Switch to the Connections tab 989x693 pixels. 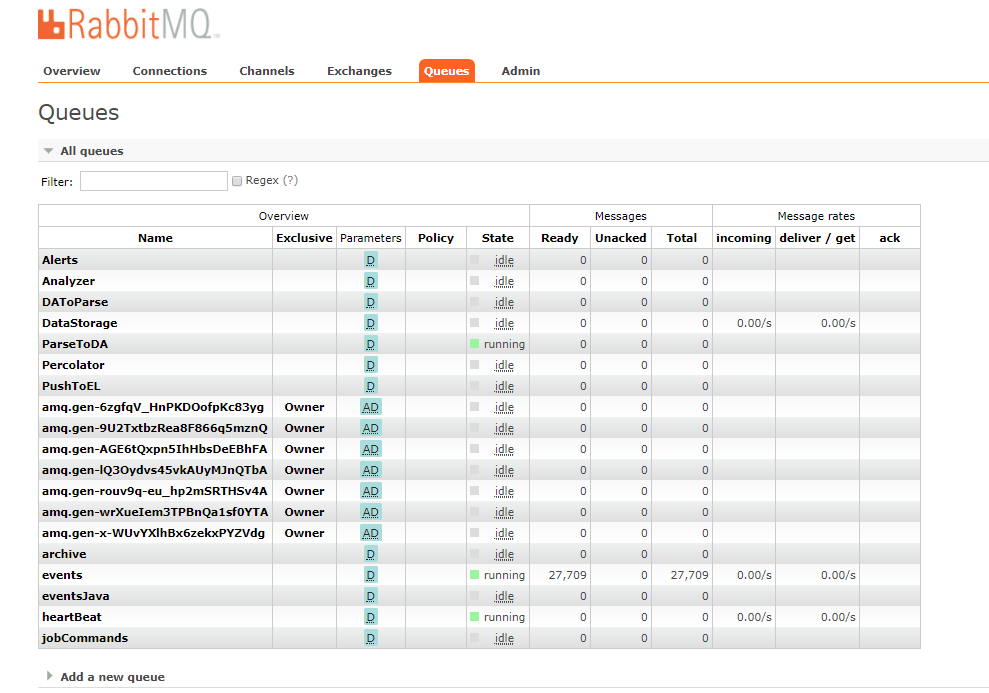click(170, 71)
